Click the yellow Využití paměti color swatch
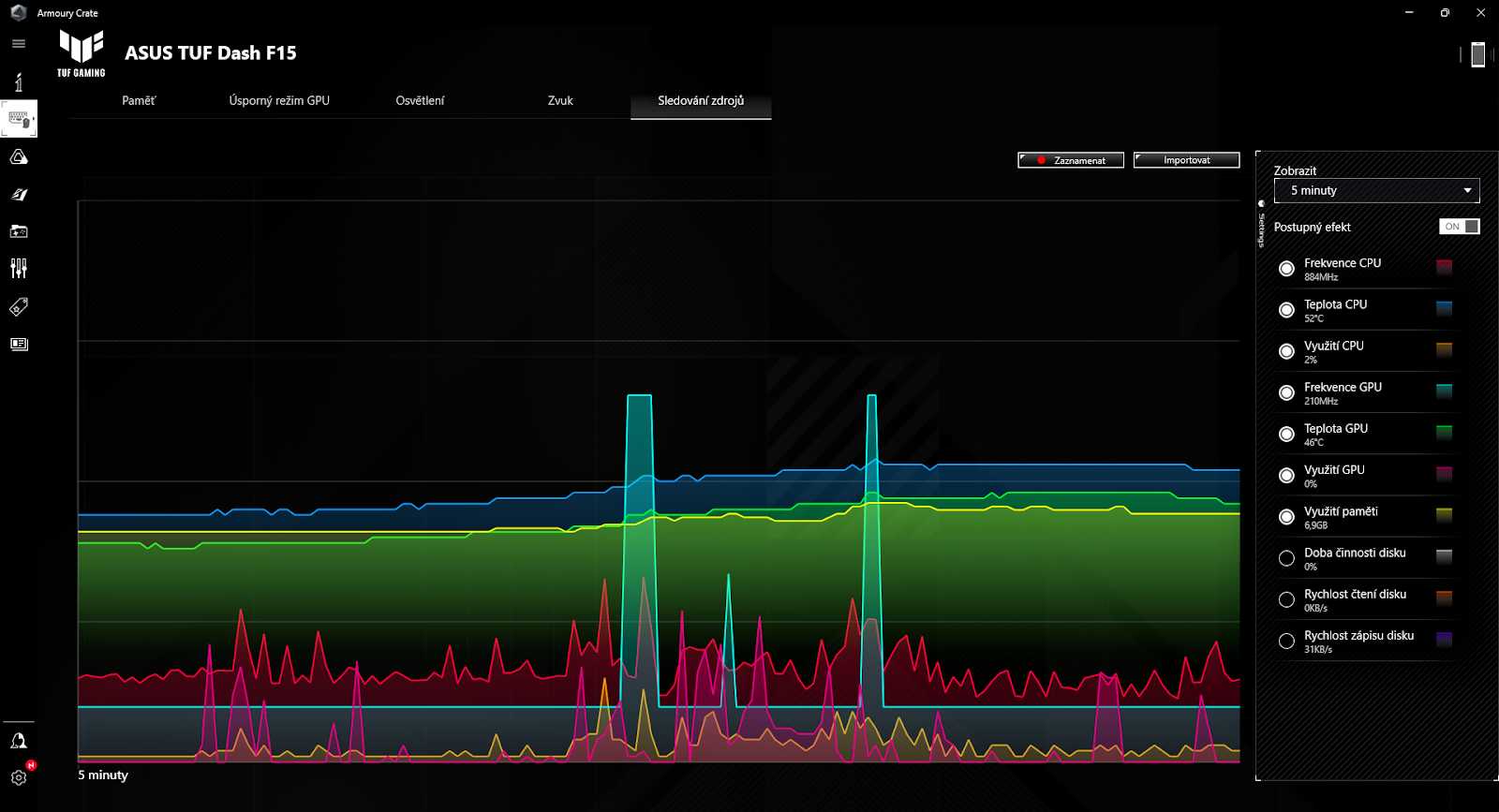Viewport: 1499px width, 812px height. [1444, 515]
